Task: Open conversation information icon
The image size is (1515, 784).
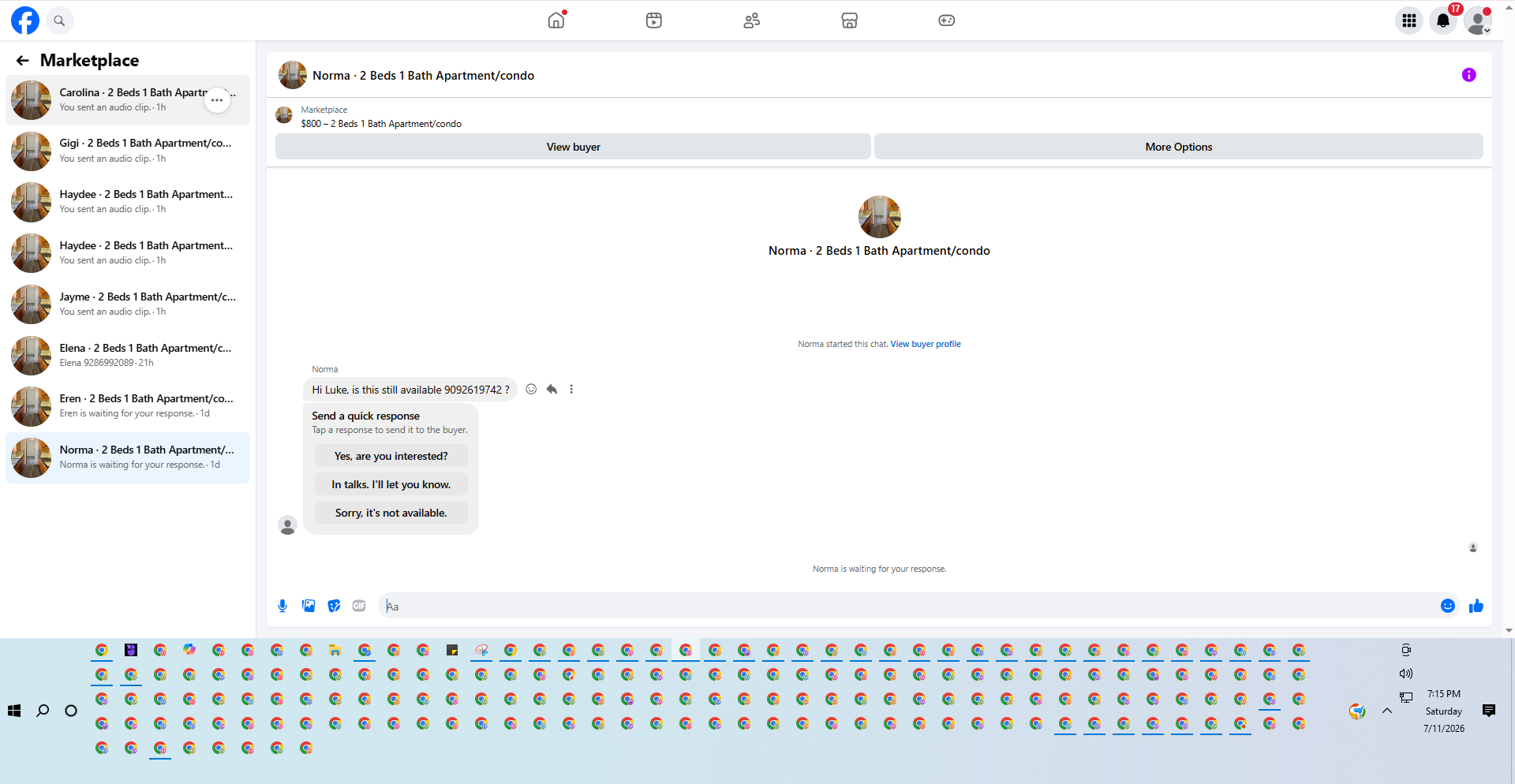Action: [x=1468, y=75]
